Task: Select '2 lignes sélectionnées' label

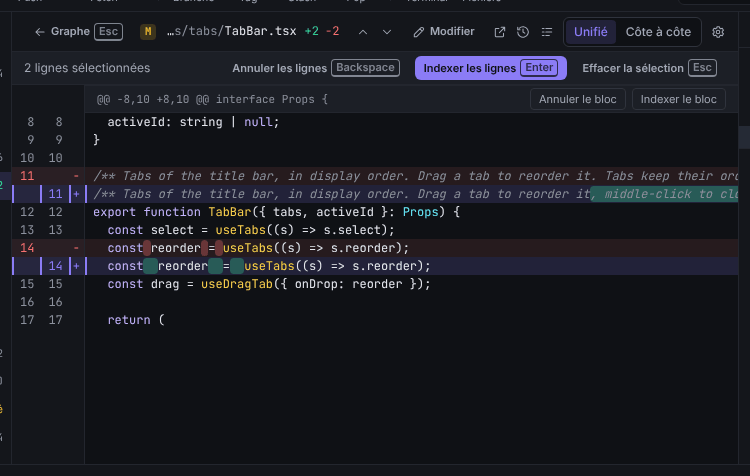Action: [x=87, y=68]
